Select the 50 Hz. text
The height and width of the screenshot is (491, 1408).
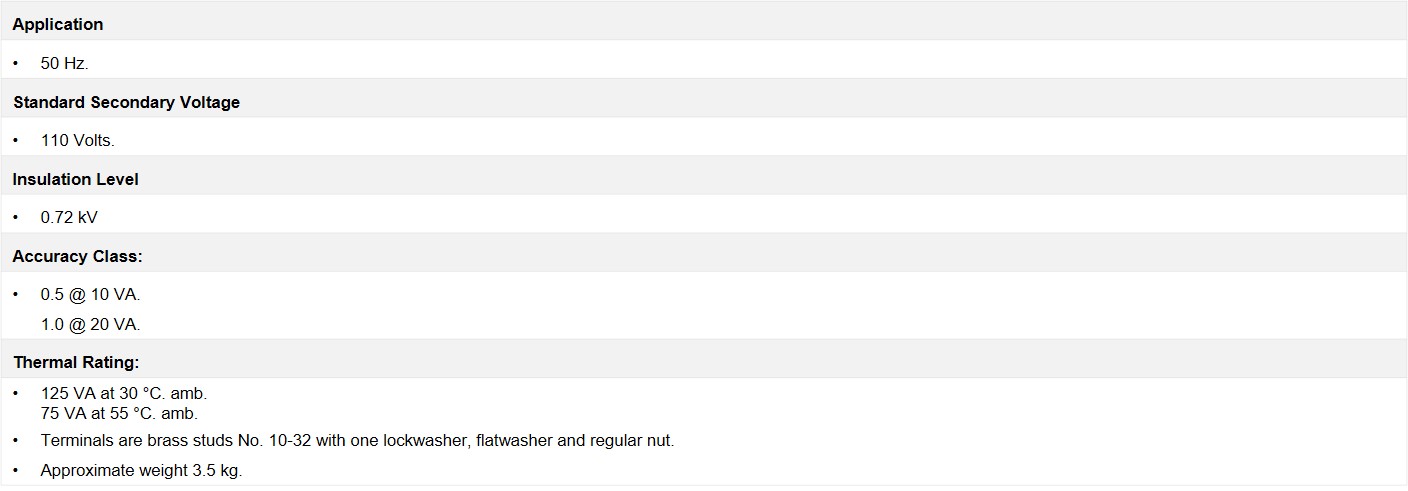click(x=65, y=63)
